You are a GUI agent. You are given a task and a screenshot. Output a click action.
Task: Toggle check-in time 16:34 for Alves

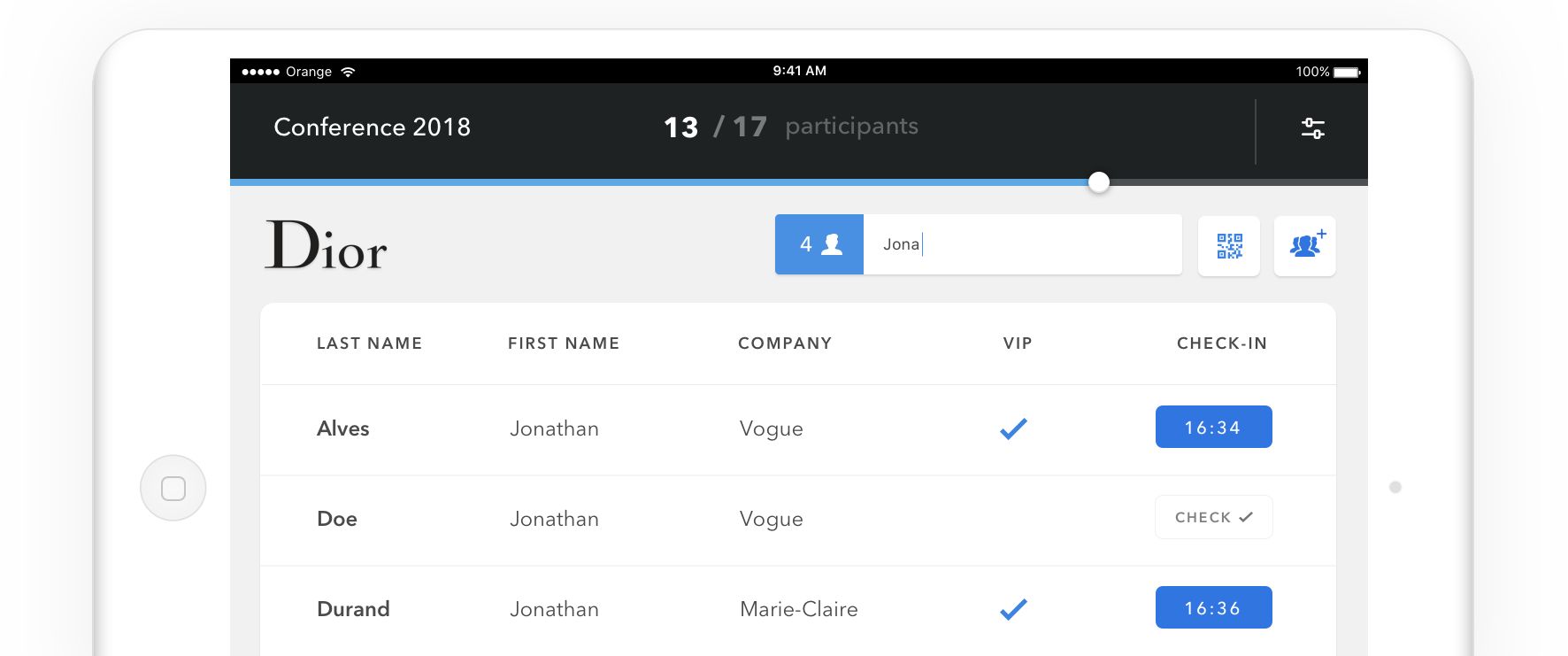[x=1213, y=428]
